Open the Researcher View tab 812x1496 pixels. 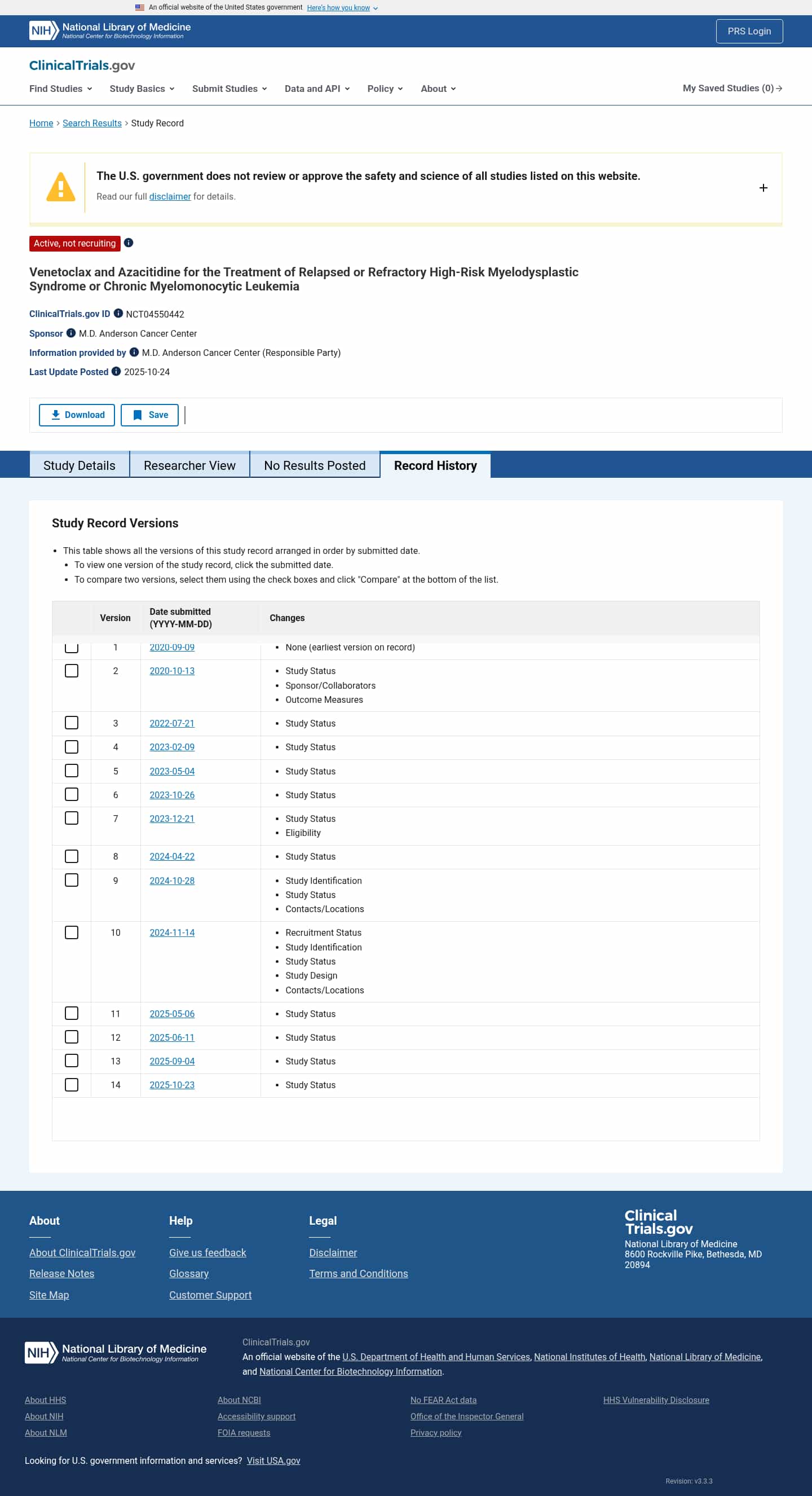[189, 465]
